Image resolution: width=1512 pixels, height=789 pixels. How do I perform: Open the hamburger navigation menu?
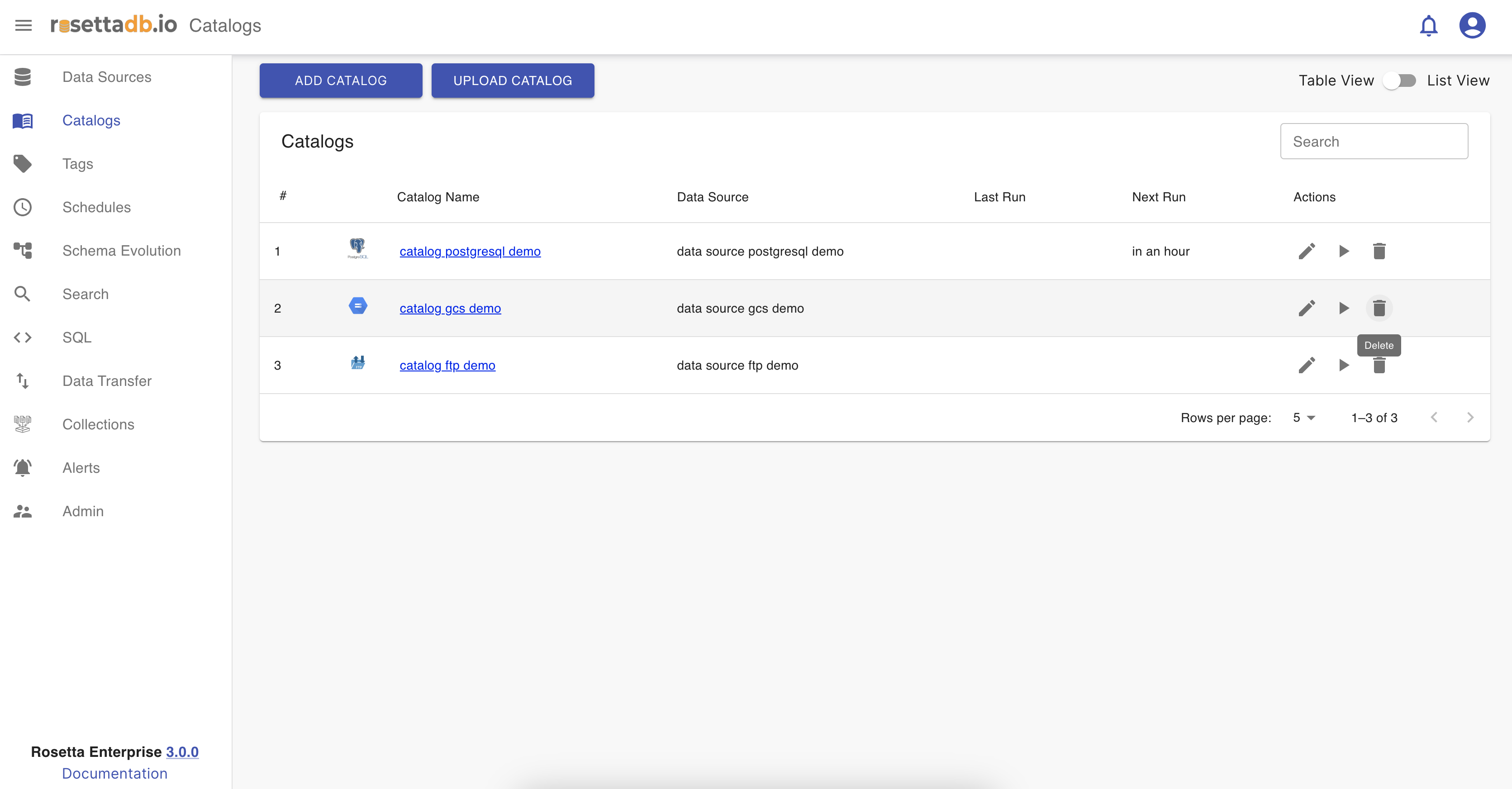(23, 25)
